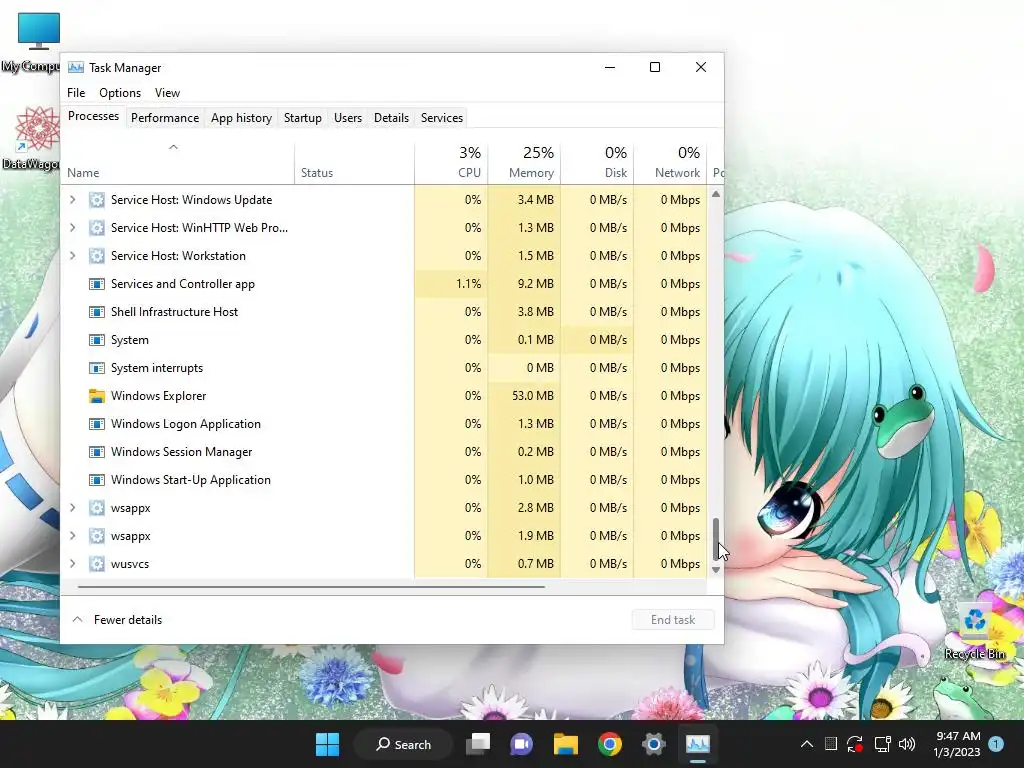Expand Service Host: Workstation group
The width and height of the screenshot is (1024, 768).
pos(72,256)
